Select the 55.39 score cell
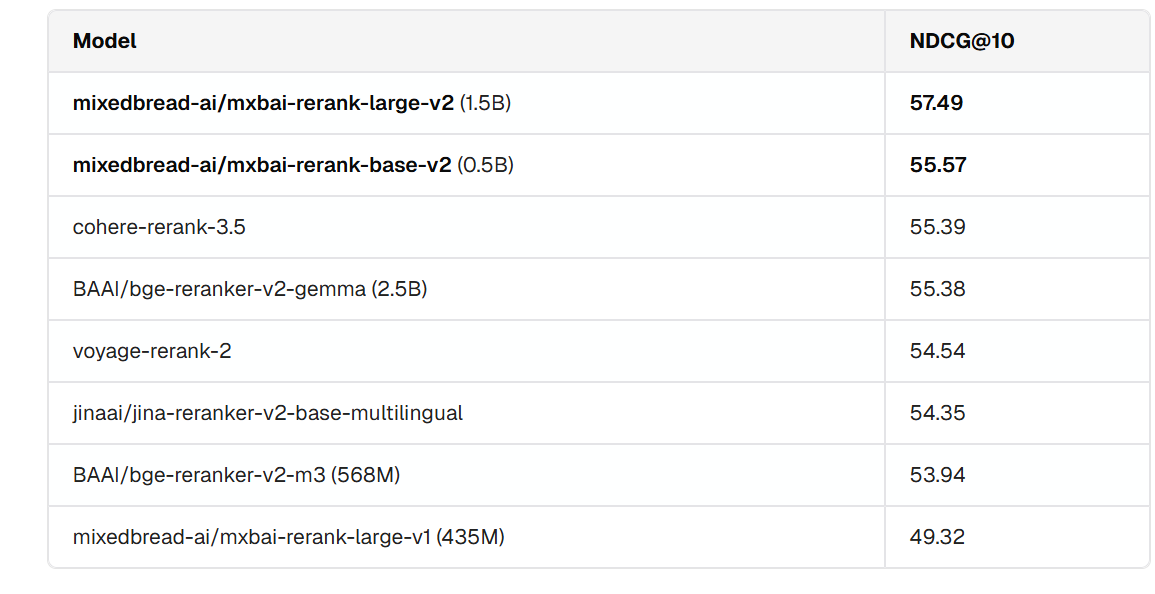This screenshot has width=1155, height=594. [x=938, y=227]
